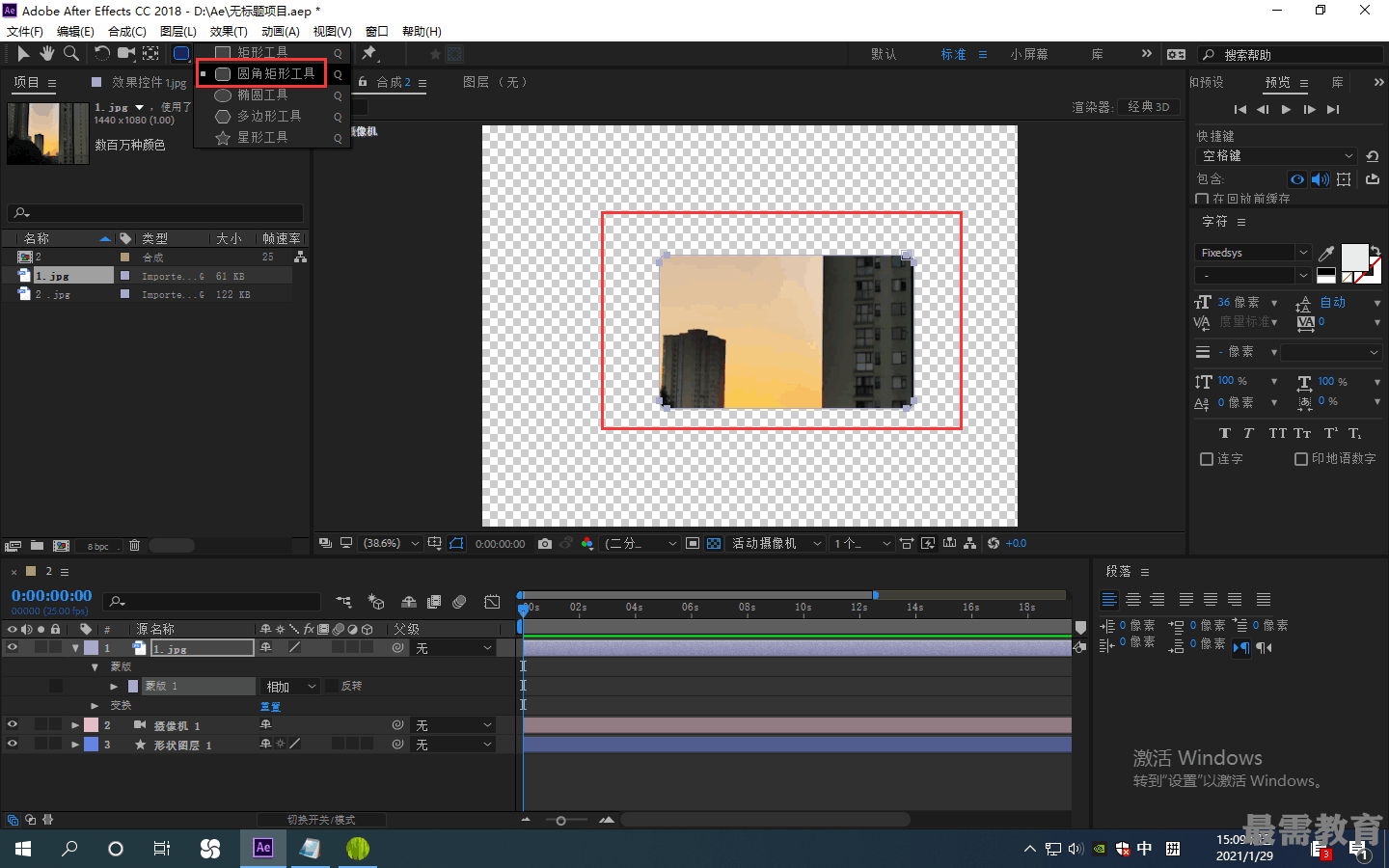Viewport: 1389px width, 868px height.
Task: Toggle shy layers hide icon
Action: (409, 602)
